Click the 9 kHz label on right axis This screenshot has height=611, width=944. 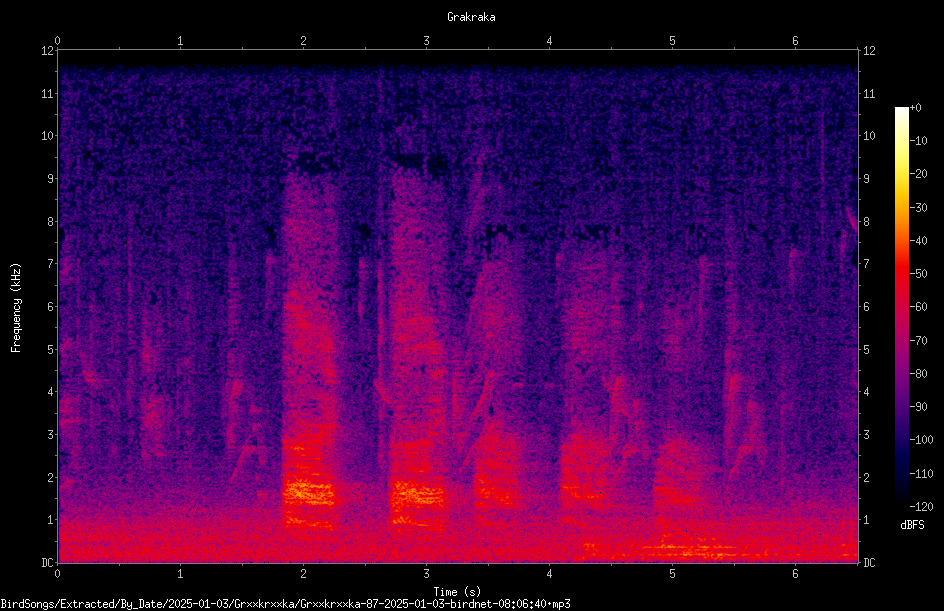point(866,178)
